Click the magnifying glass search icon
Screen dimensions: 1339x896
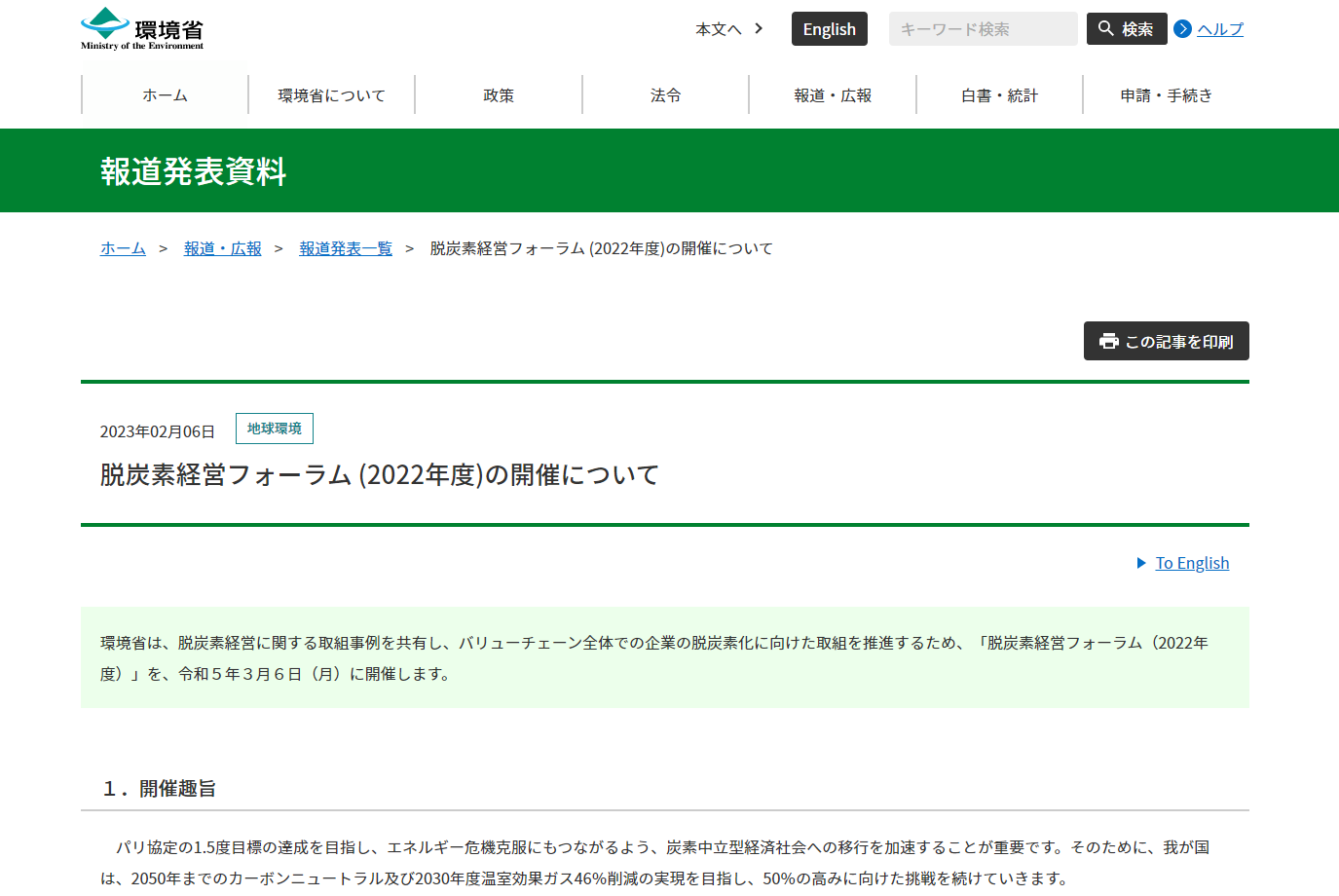[x=1104, y=28]
